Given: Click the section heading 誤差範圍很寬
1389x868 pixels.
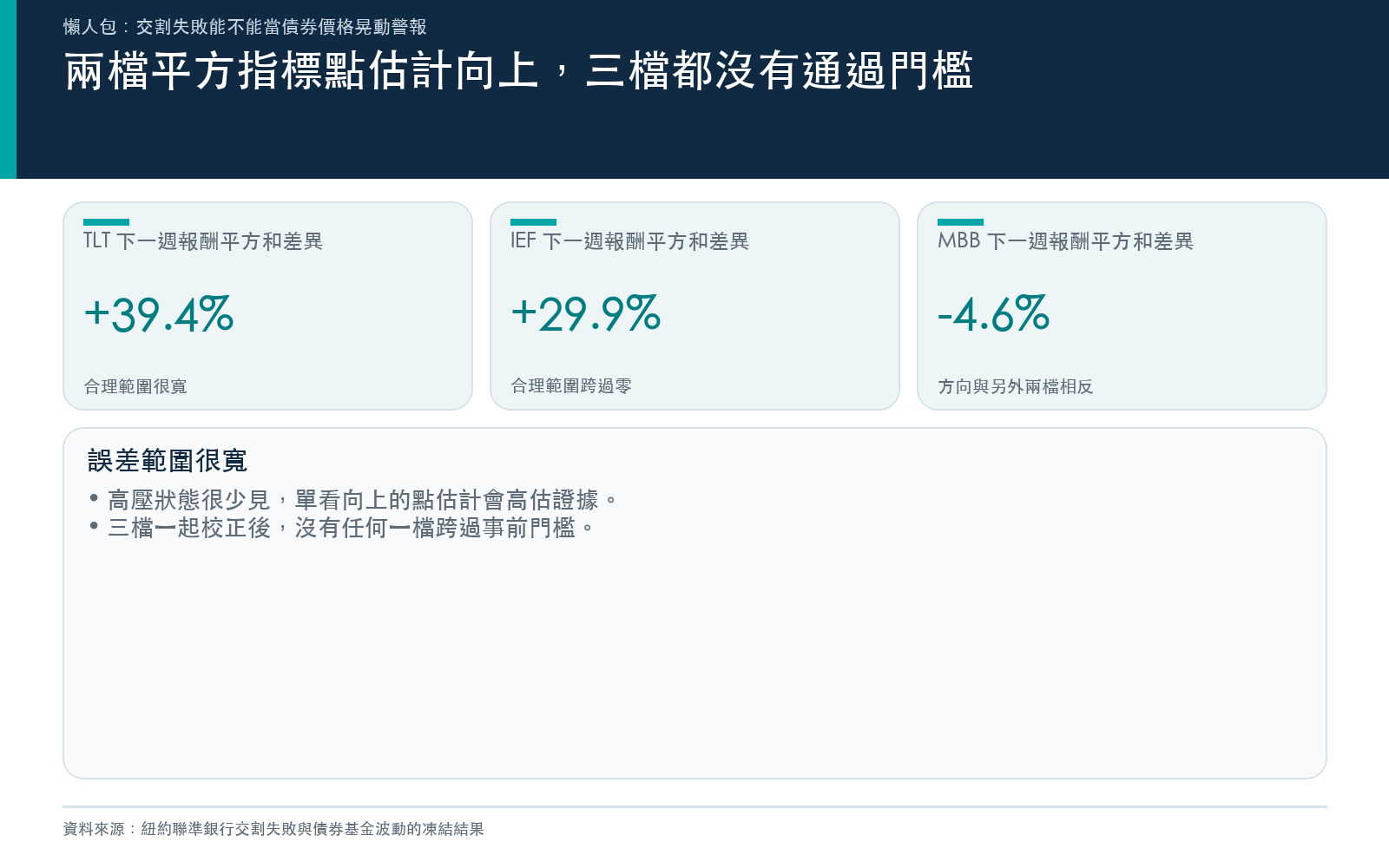Looking at the screenshot, I should pos(168,461).
